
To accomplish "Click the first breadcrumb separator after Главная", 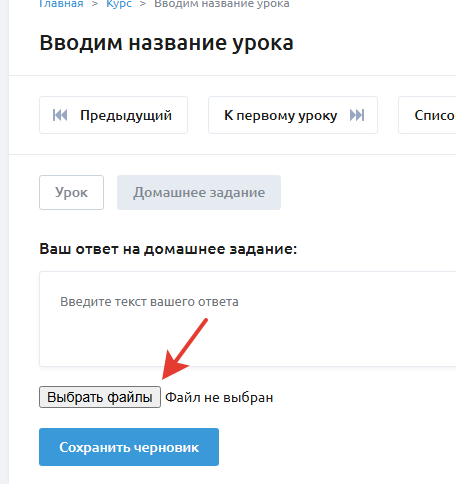I will [95, 4].
